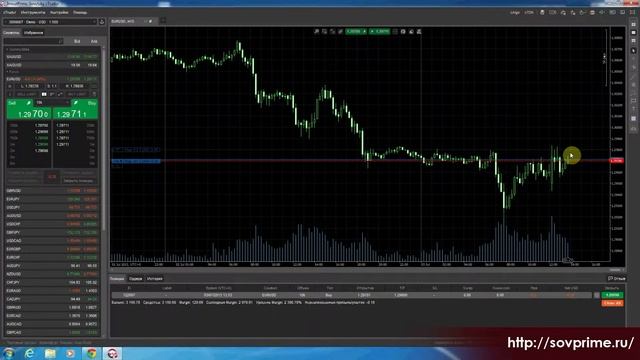Screen dimensions: 640x360
Task: Select the EURGBP symbol row
Action: pos(51,249)
